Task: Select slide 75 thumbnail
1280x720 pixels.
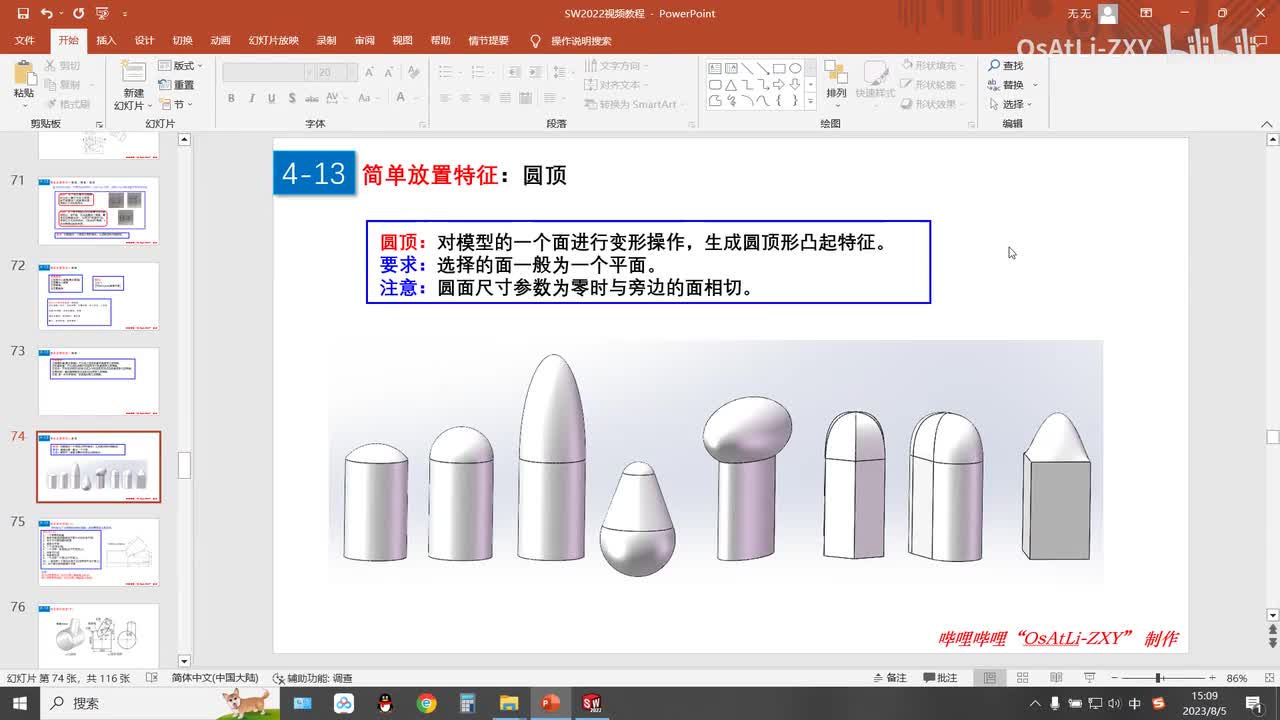Action: (99, 552)
